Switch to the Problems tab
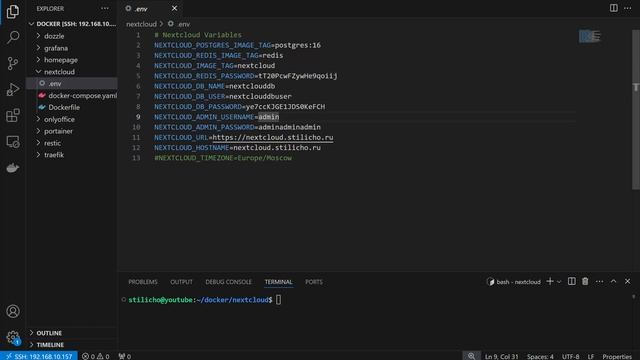 (x=143, y=282)
